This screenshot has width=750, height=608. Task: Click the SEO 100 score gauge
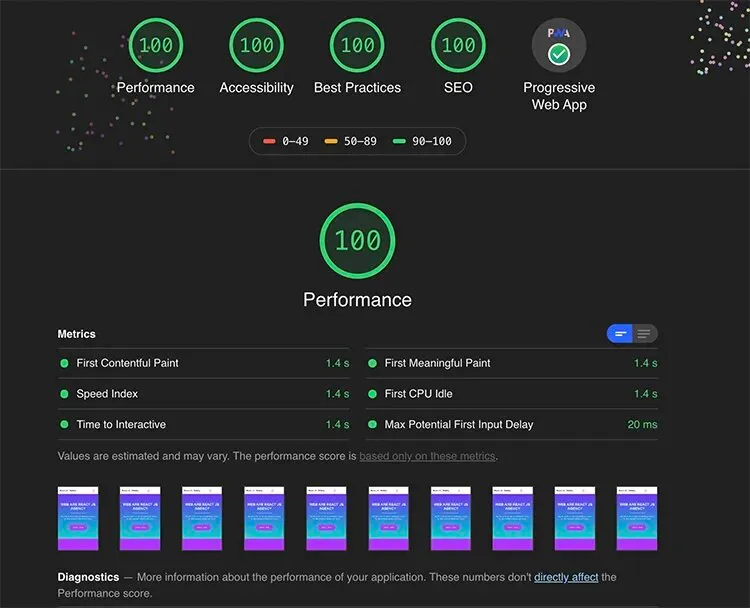point(458,45)
